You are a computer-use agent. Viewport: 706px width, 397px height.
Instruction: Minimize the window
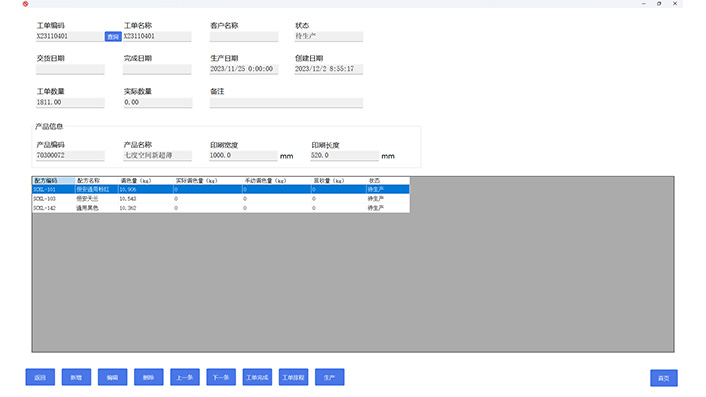point(644,4)
